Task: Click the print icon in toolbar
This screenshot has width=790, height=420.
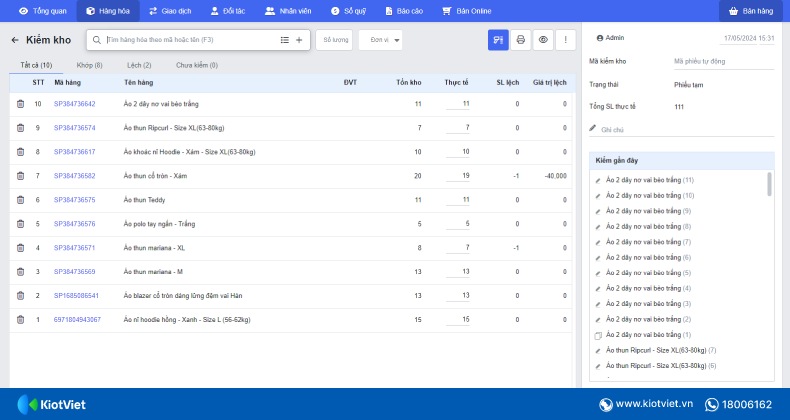Action: pos(520,40)
